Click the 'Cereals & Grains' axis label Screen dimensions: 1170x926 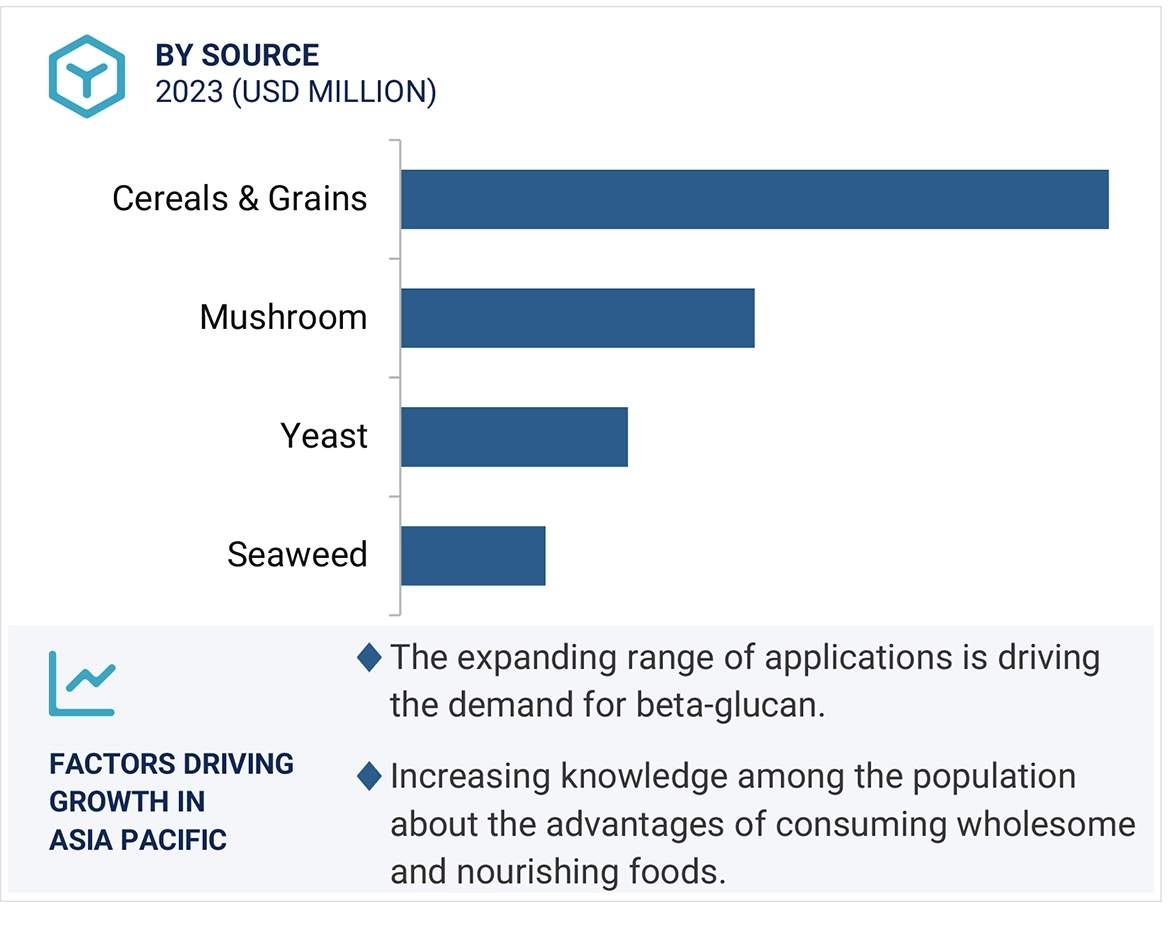pos(240,198)
